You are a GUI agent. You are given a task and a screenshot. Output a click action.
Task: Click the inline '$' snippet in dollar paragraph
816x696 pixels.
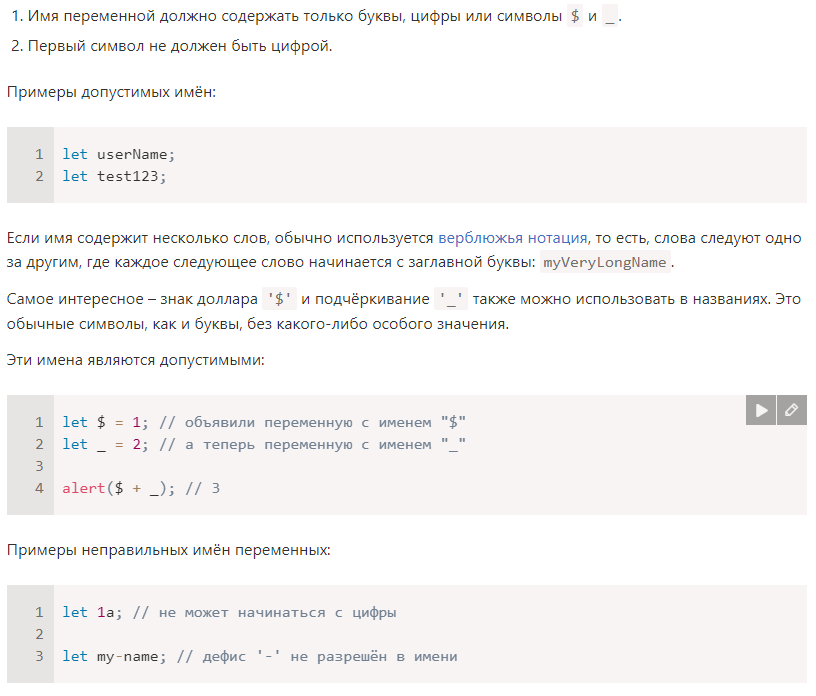(x=279, y=299)
